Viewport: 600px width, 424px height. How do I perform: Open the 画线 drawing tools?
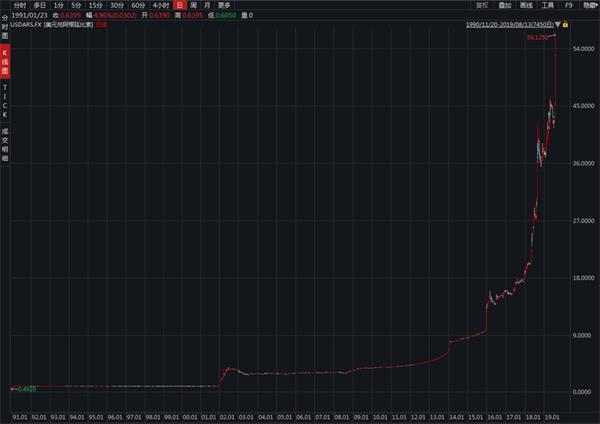(526, 5)
